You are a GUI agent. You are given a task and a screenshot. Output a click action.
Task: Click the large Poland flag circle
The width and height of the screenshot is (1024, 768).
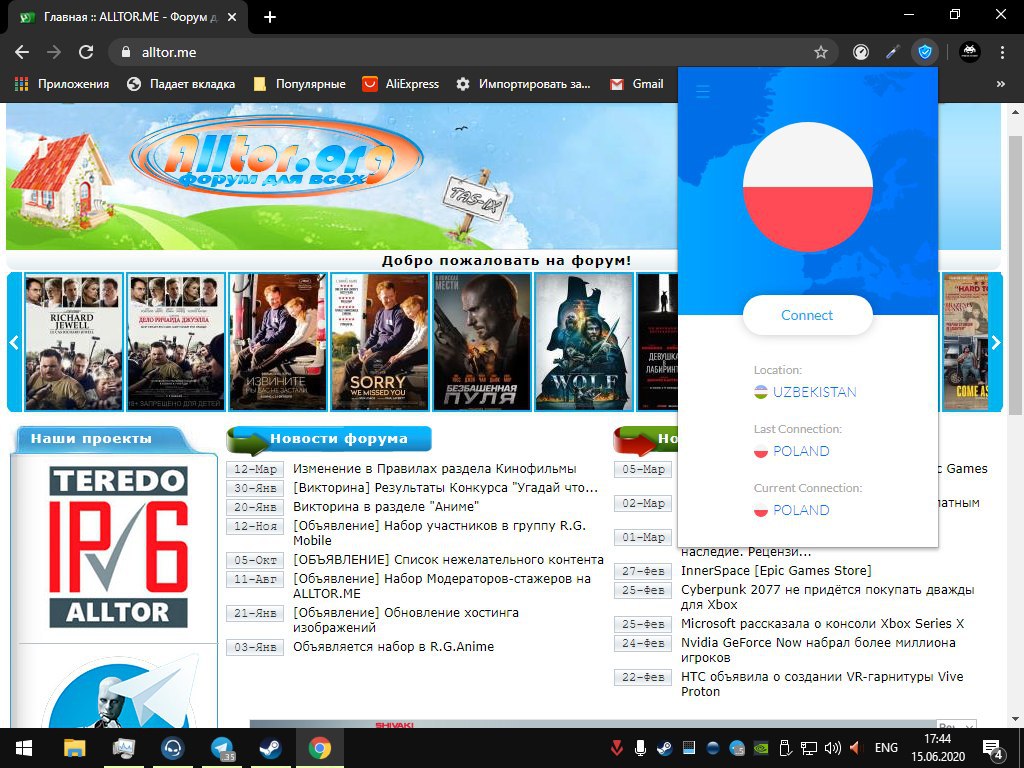(x=808, y=187)
